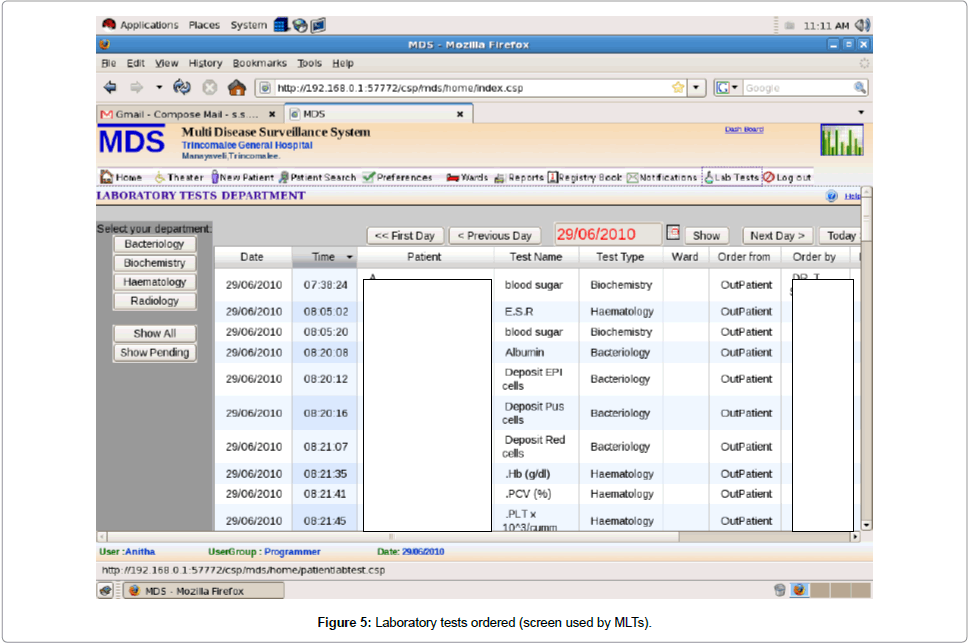This screenshot has width=968, height=643.
Task: Go to Next Day
Action: [777, 236]
